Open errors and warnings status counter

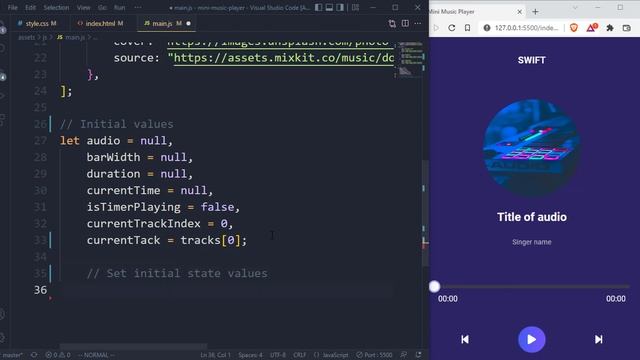(58, 355)
